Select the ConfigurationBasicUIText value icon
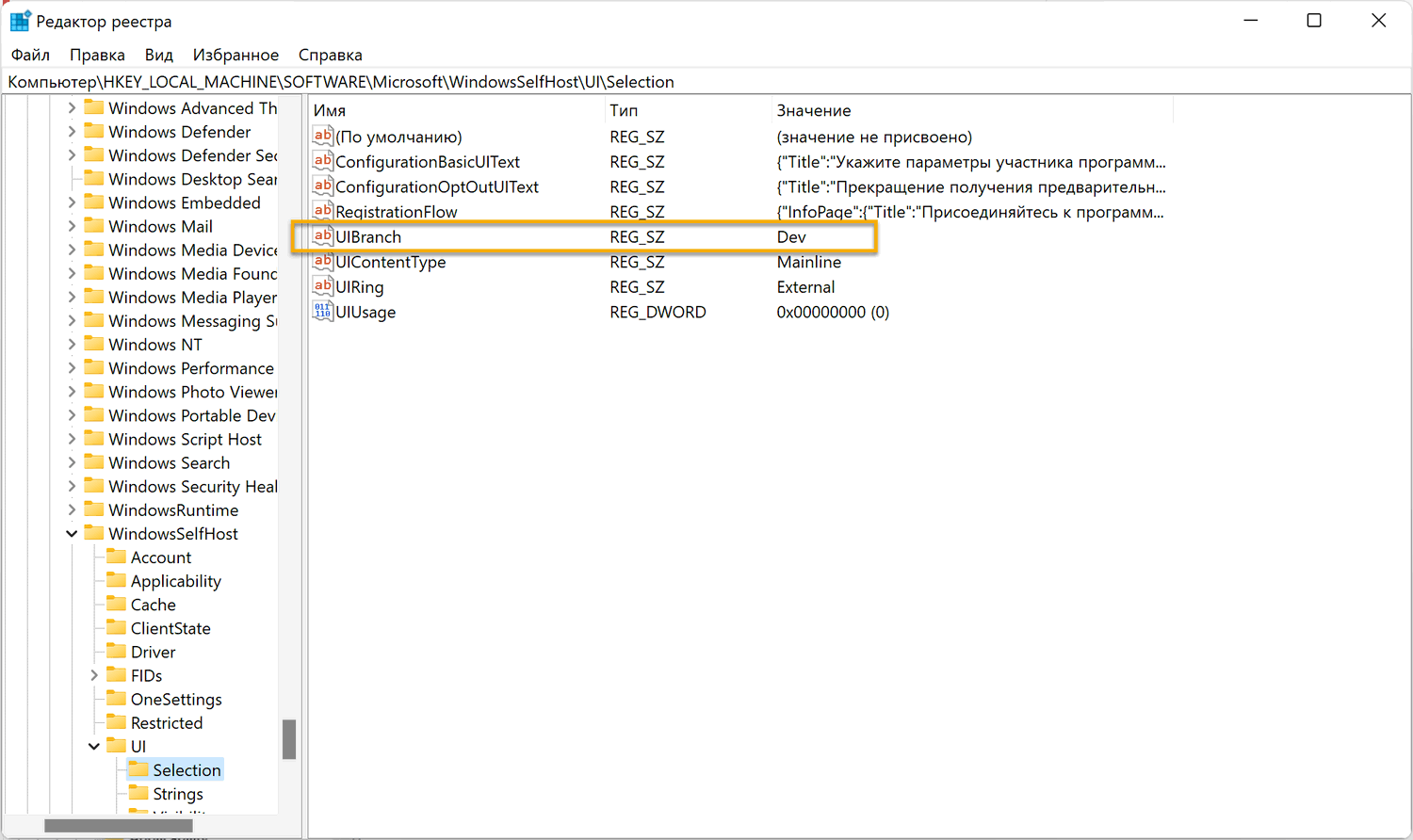 coord(323,161)
